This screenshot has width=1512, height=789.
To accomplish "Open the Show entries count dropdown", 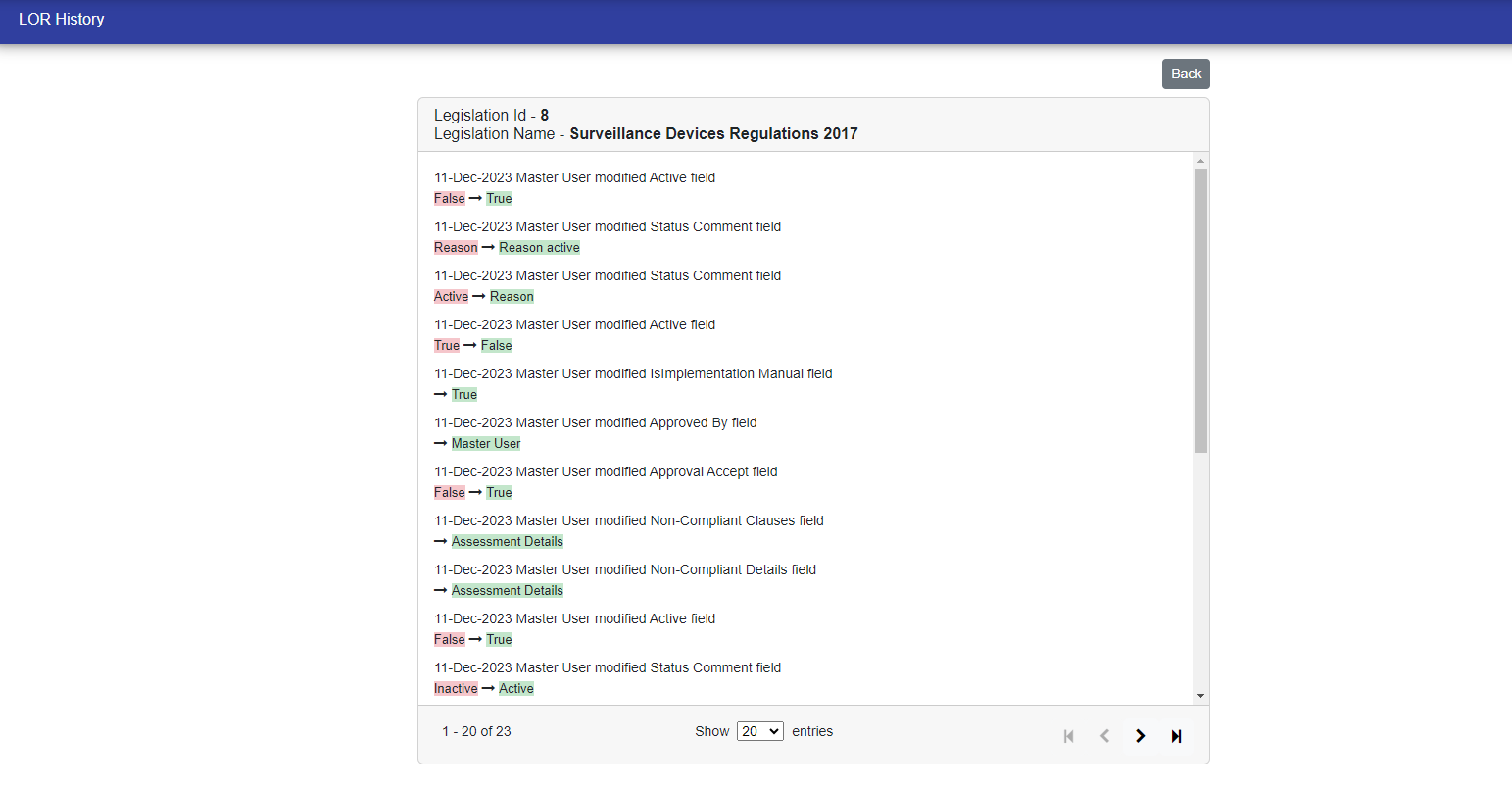I will tap(759, 731).
